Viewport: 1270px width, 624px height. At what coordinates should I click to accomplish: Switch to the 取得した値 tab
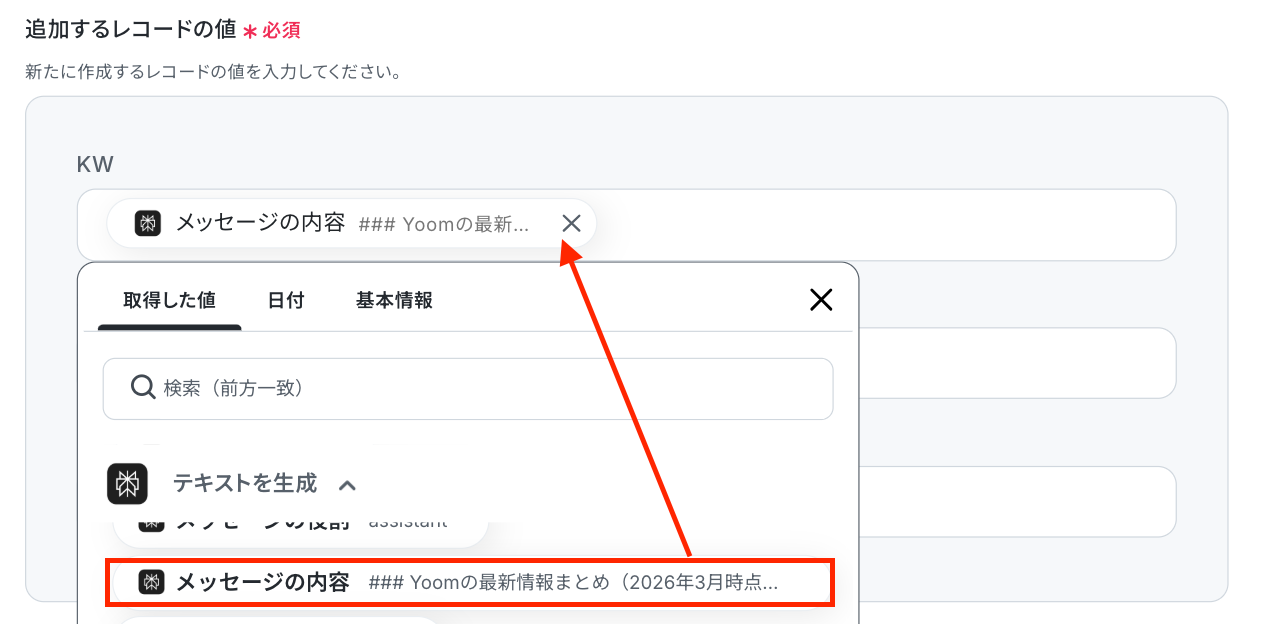169,300
